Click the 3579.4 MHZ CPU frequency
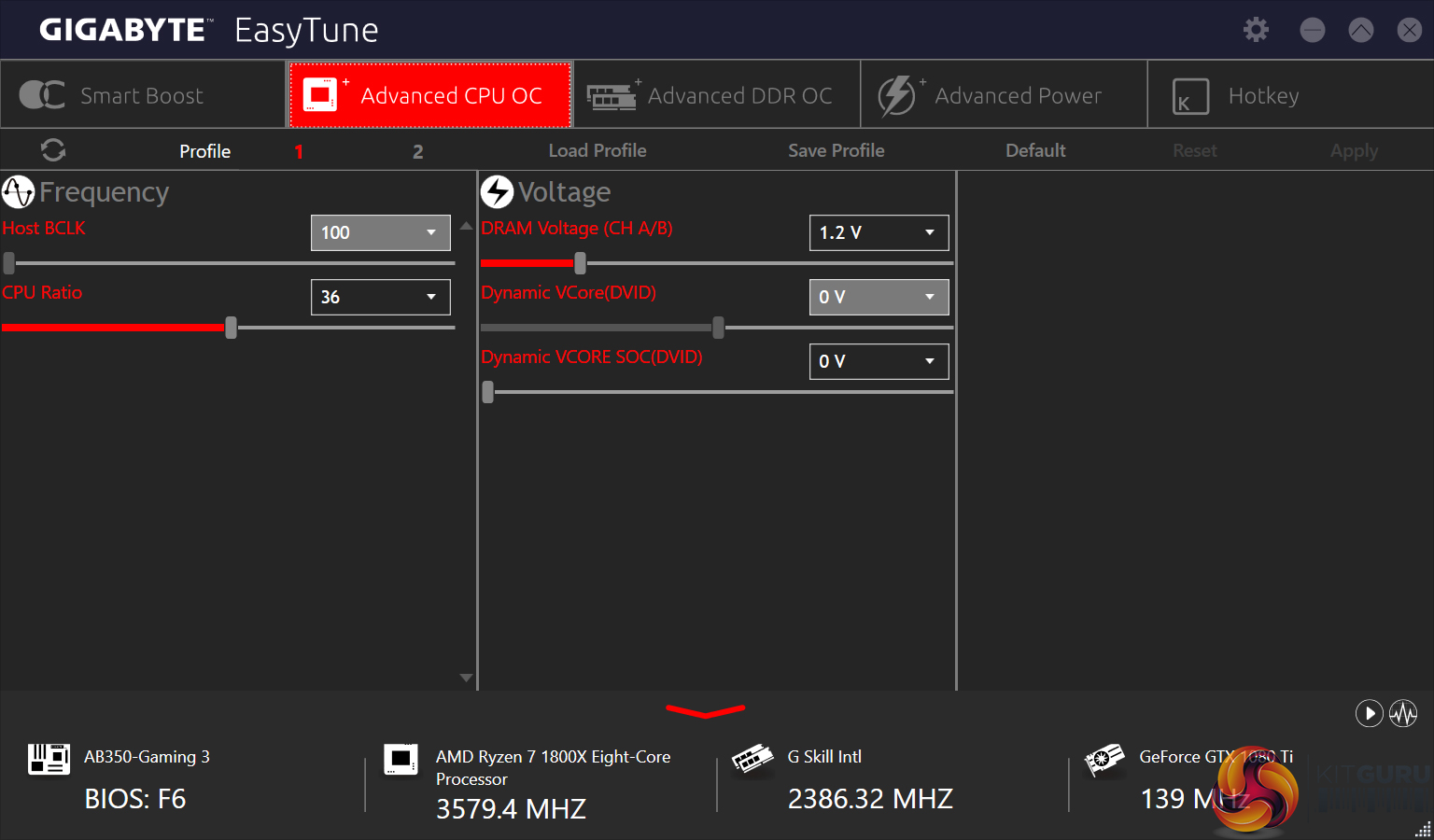Viewport: 1434px width, 840px height. tap(511, 808)
